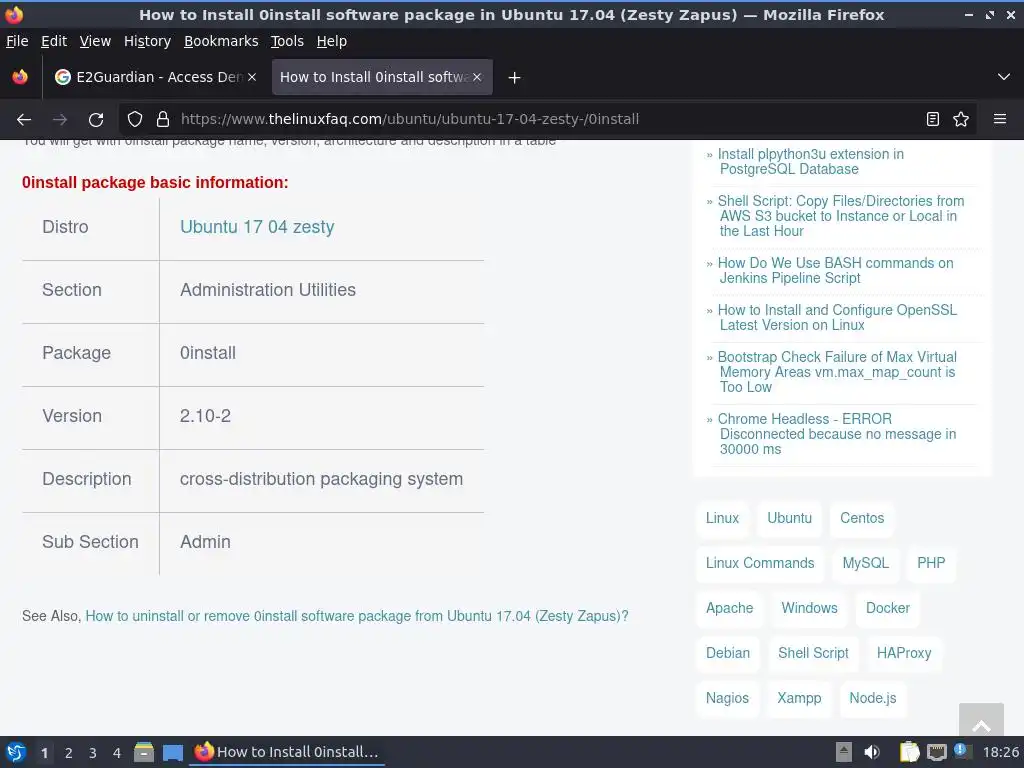Open file manager in taskbar
The width and height of the screenshot is (1024, 768).
point(144,752)
